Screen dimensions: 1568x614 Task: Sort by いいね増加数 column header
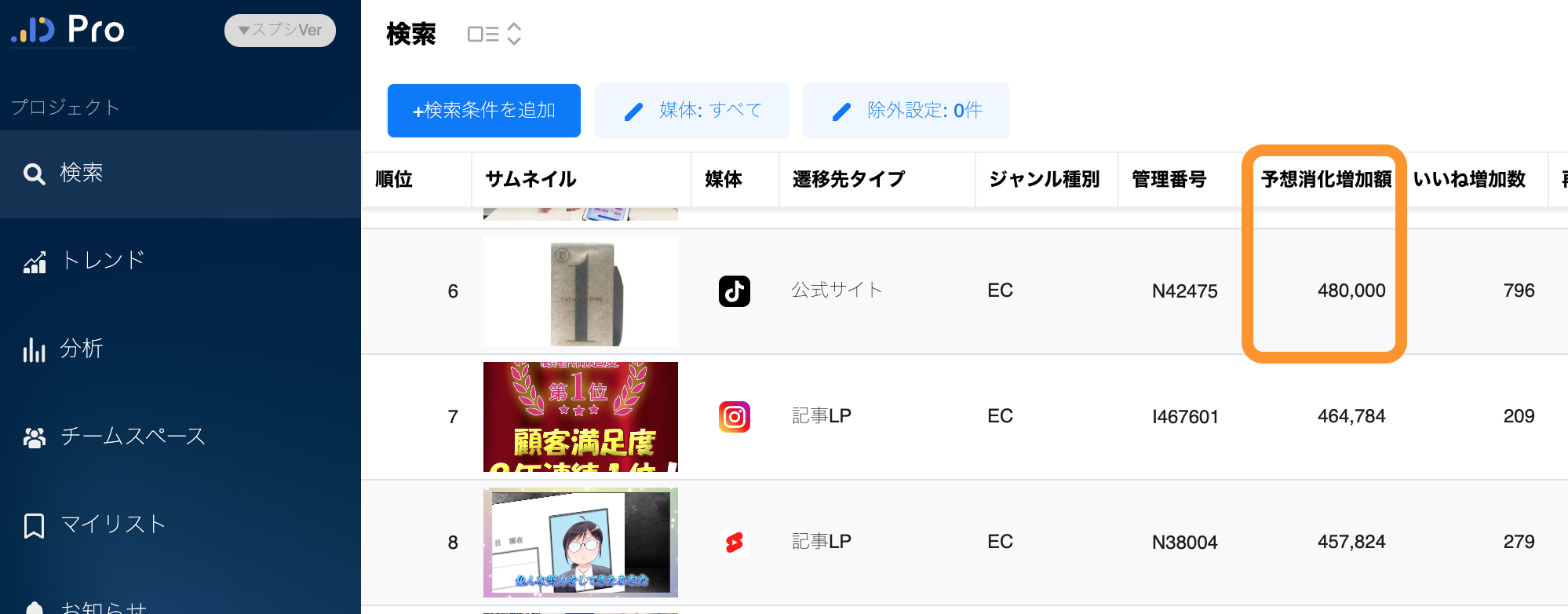(1469, 180)
